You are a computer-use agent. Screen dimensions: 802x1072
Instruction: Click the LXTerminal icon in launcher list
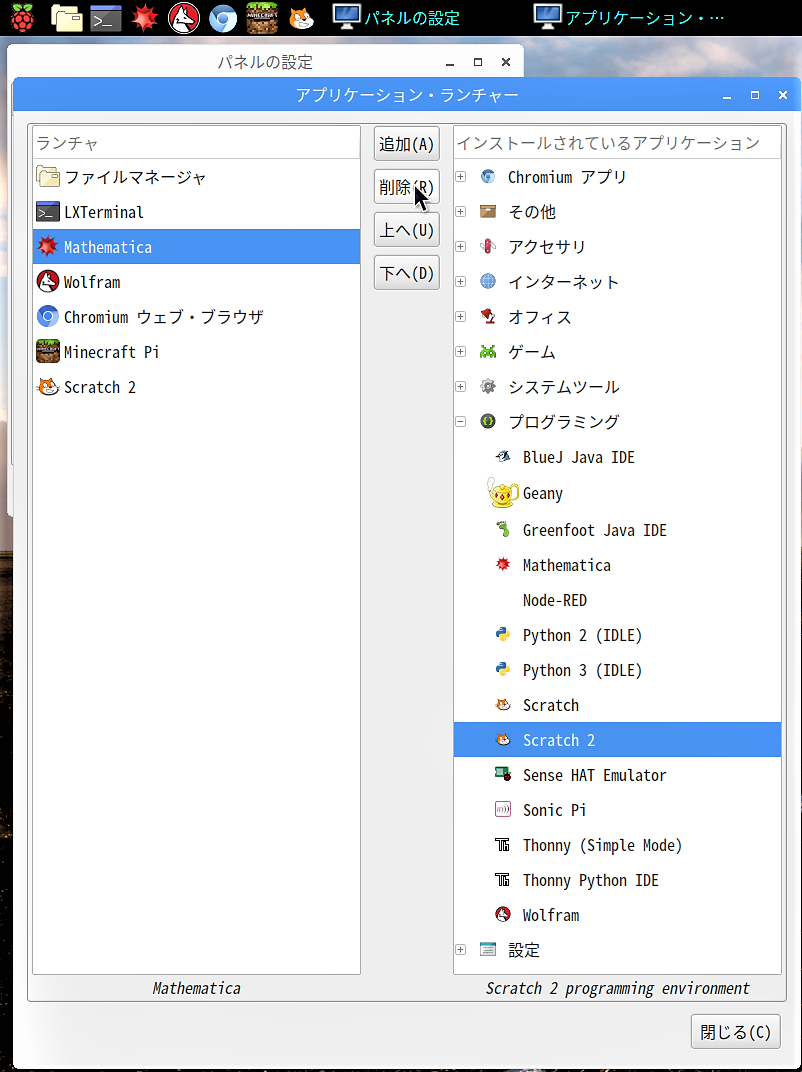click(48, 212)
